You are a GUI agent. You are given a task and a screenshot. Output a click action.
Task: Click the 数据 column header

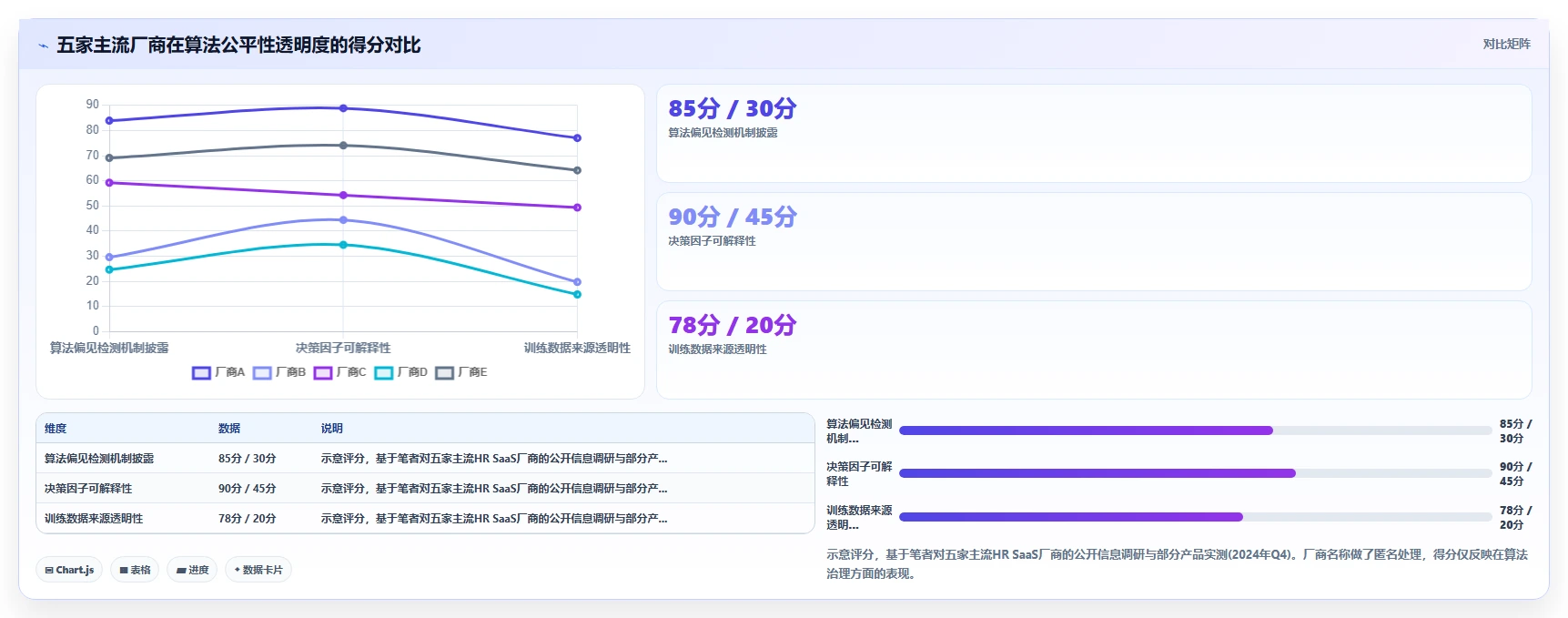pyautogui.click(x=229, y=428)
